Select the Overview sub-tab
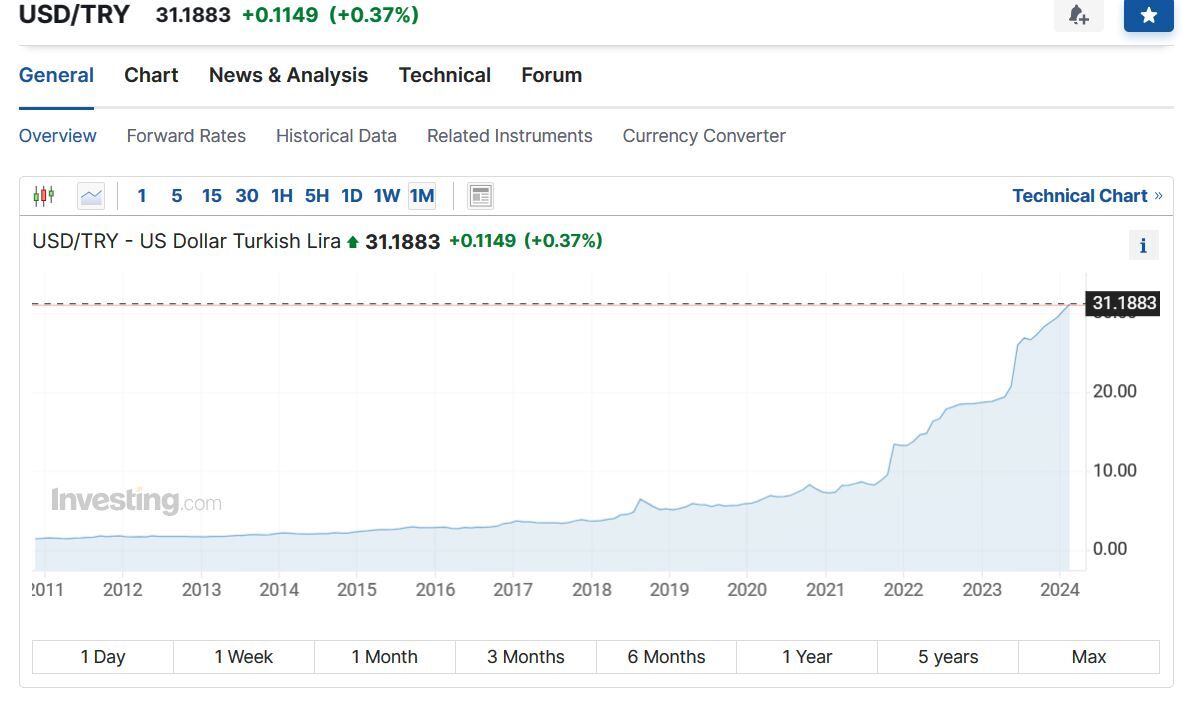Viewport: 1183px width, 716px height. click(x=57, y=136)
